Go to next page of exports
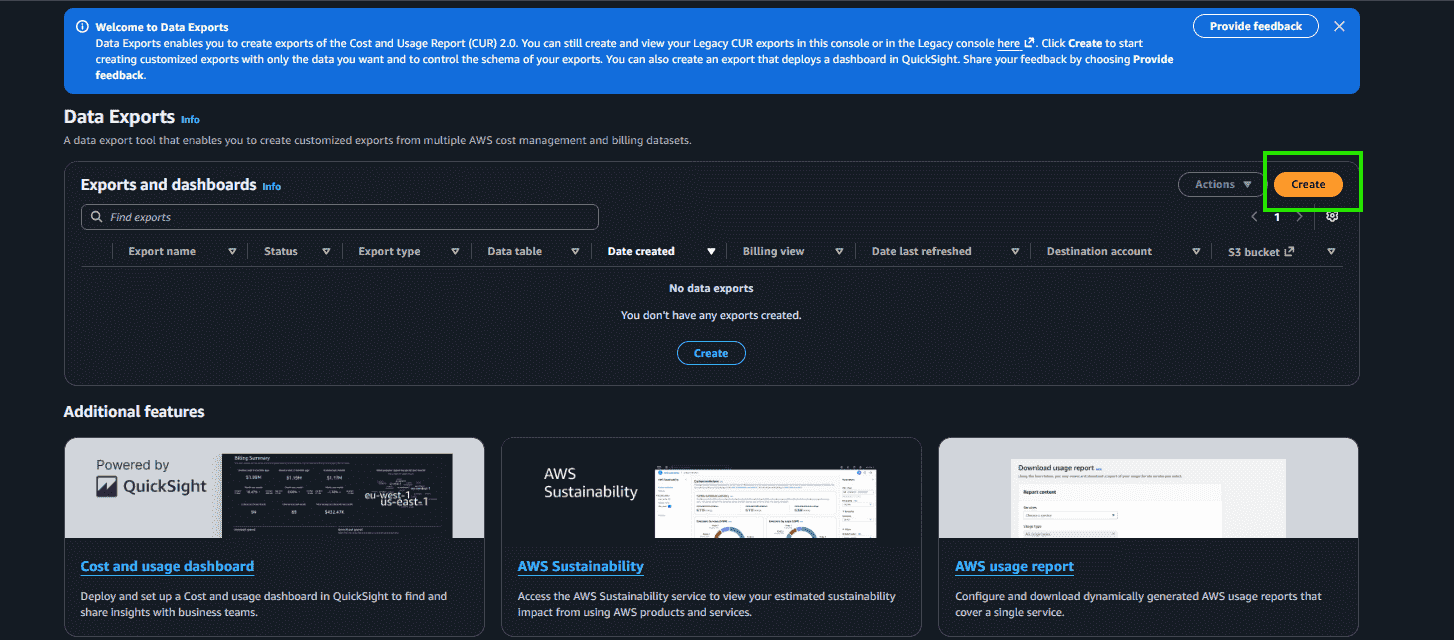This screenshot has height=640, width=1454. pyautogui.click(x=1299, y=217)
